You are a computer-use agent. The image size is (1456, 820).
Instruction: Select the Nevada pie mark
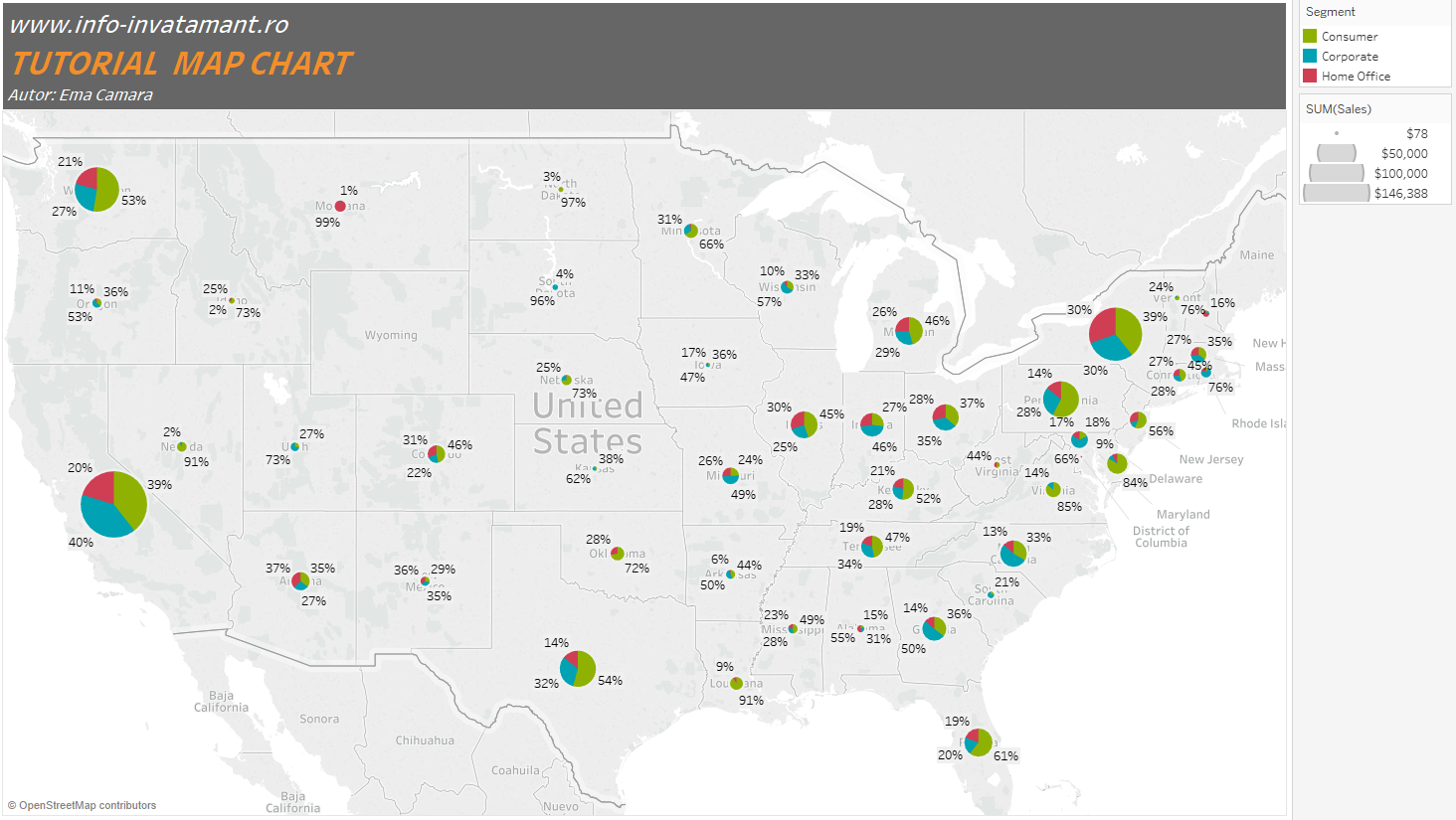[x=182, y=447]
